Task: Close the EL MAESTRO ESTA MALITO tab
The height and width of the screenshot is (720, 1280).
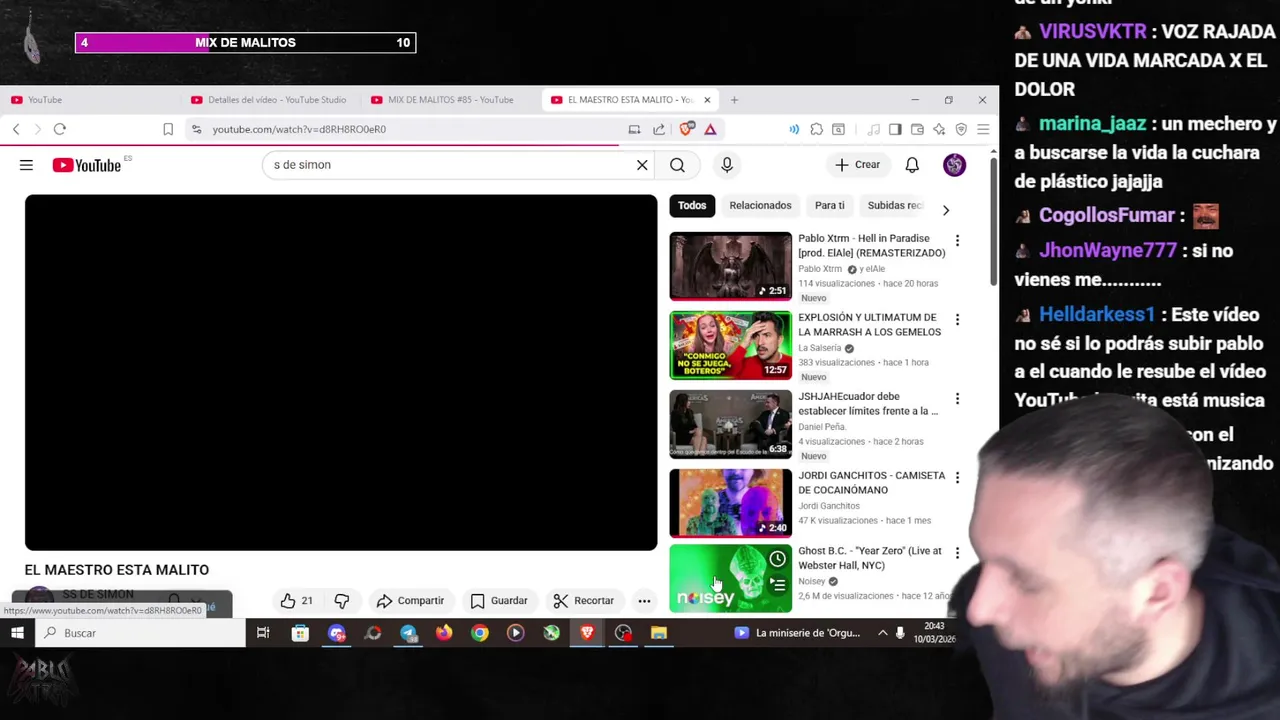Action: pyautogui.click(x=707, y=100)
